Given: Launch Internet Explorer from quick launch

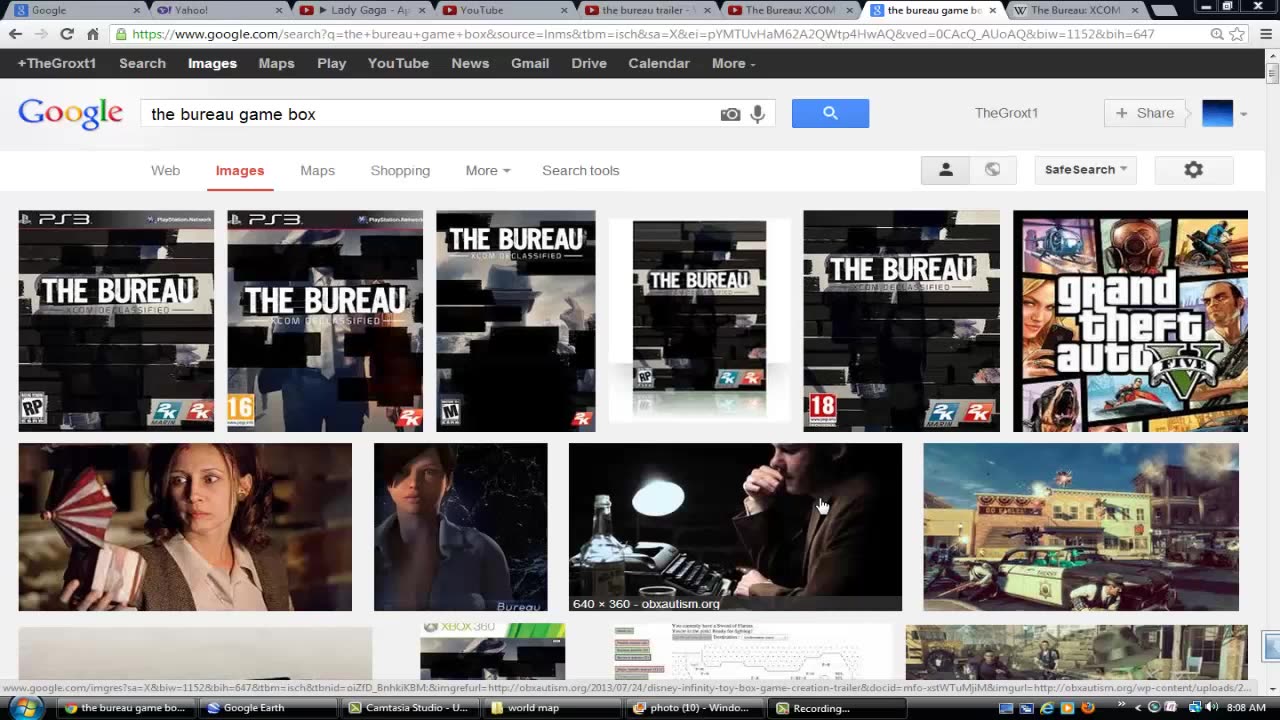Looking at the screenshot, I should (1047, 708).
